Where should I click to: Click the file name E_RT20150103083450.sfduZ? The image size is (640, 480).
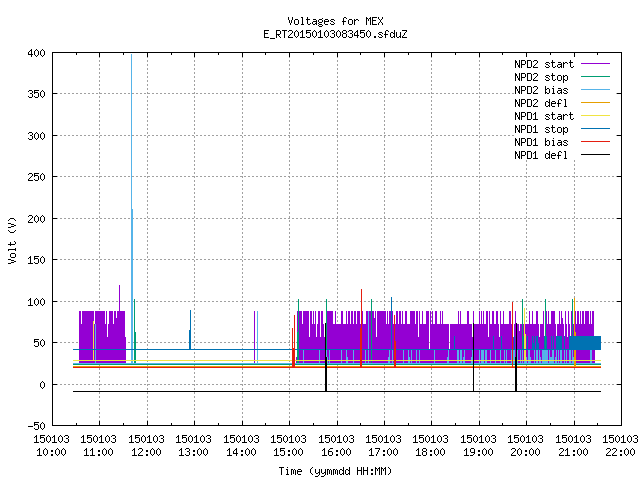point(335,34)
